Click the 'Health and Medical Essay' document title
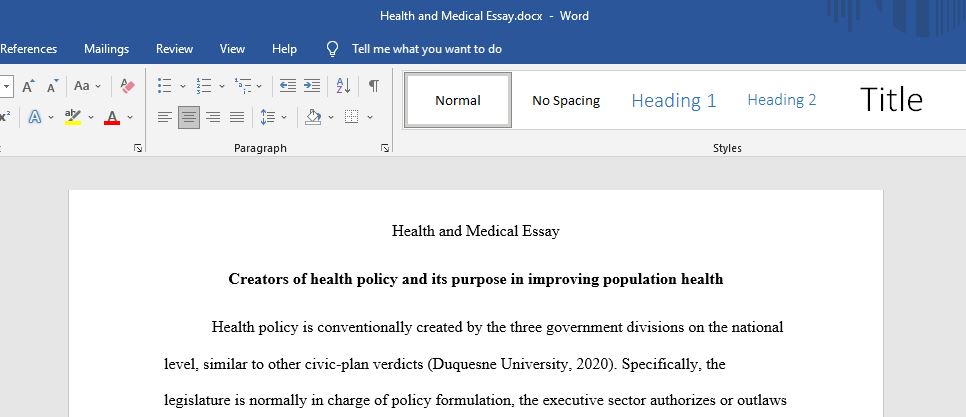 point(476,232)
